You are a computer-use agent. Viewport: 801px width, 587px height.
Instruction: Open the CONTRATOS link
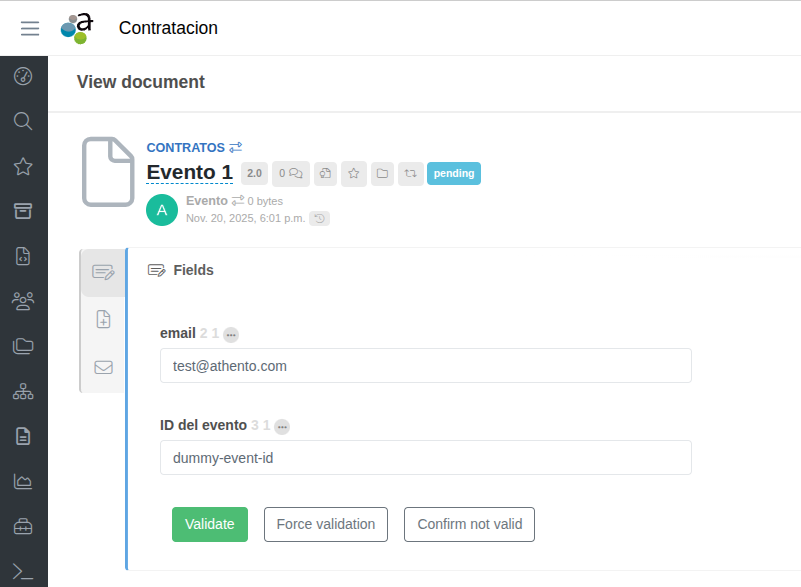pyautogui.click(x=186, y=147)
